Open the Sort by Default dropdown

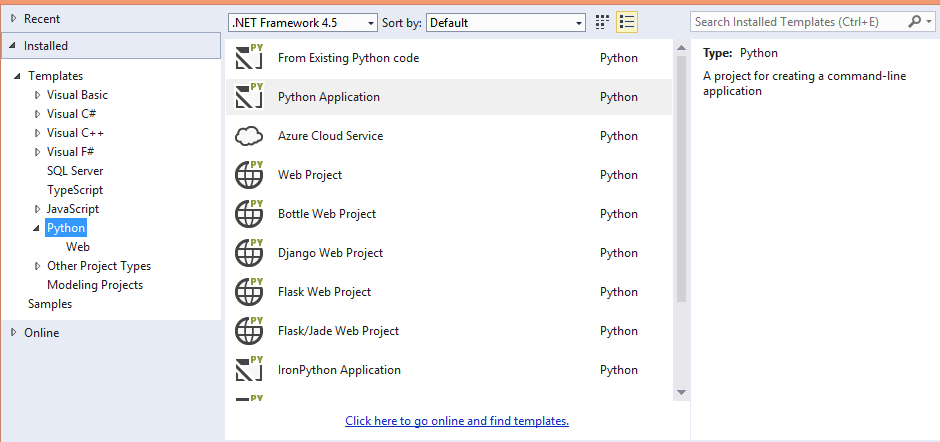click(x=506, y=22)
